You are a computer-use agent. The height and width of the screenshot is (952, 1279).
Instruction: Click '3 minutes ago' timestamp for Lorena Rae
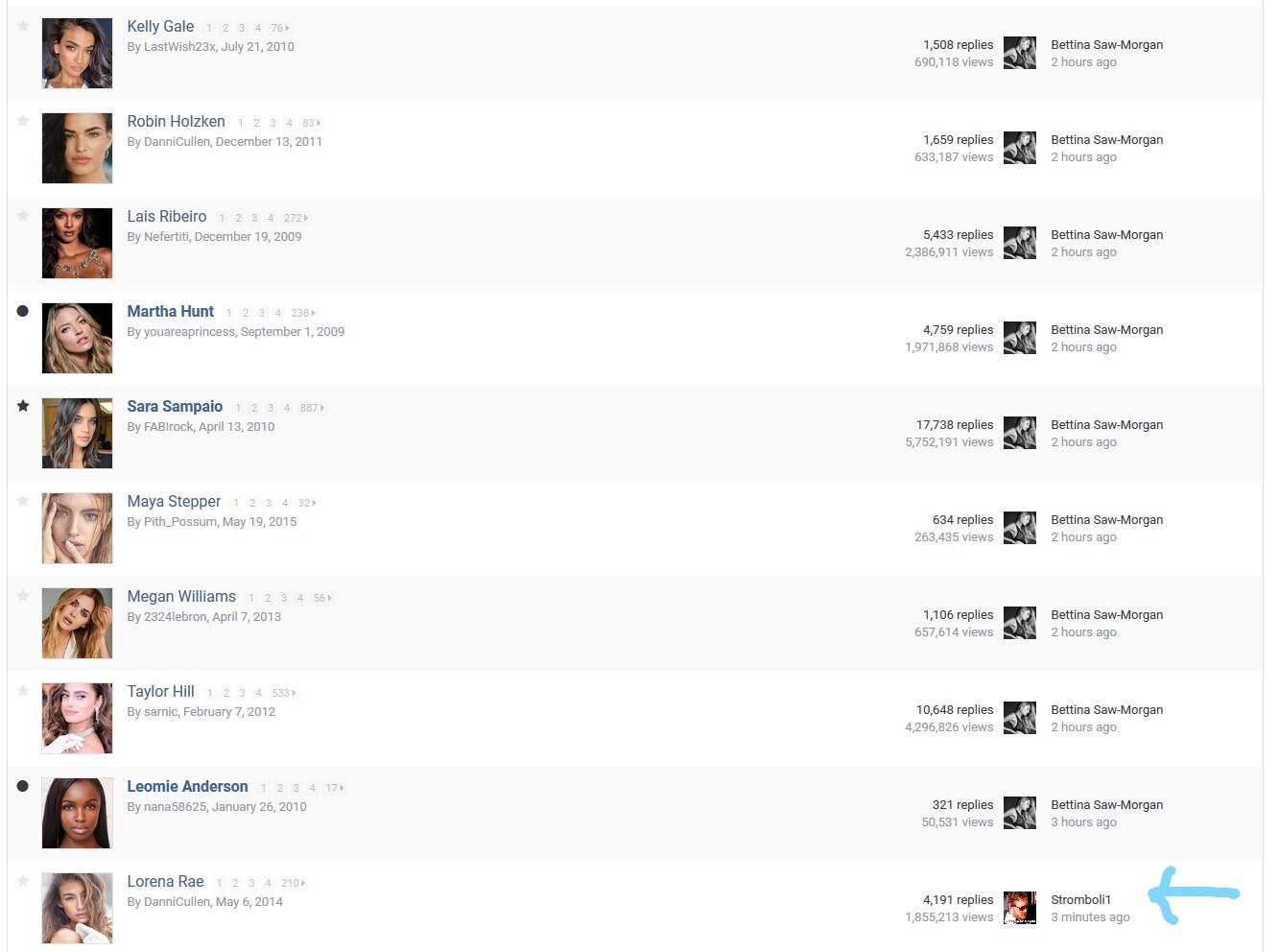coord(1090,917)
